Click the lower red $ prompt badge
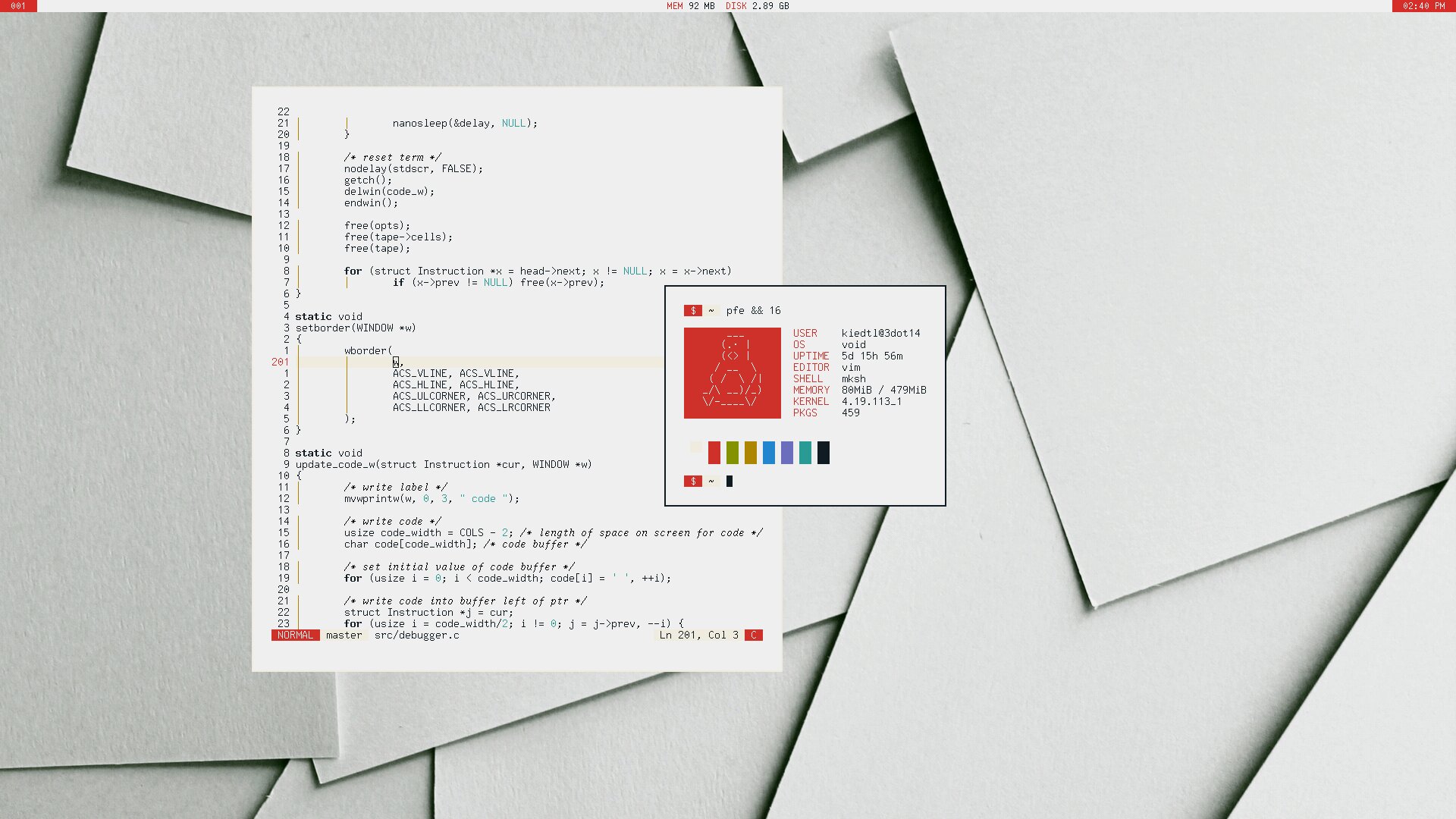The image size is (1456, 819). [x=692, y=481]
